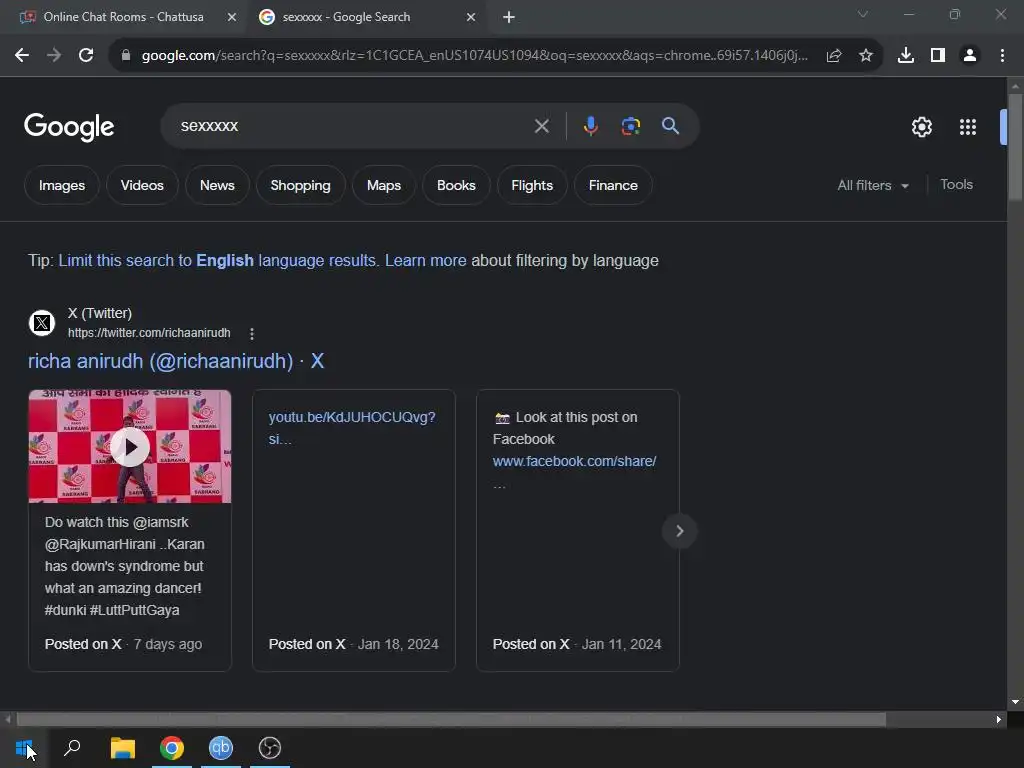Image resolution: width=1024 pixels, height=768 pixels.
Task: Expand the All filters dropdown
Action: pyautogui.click(x=873, y=185)
